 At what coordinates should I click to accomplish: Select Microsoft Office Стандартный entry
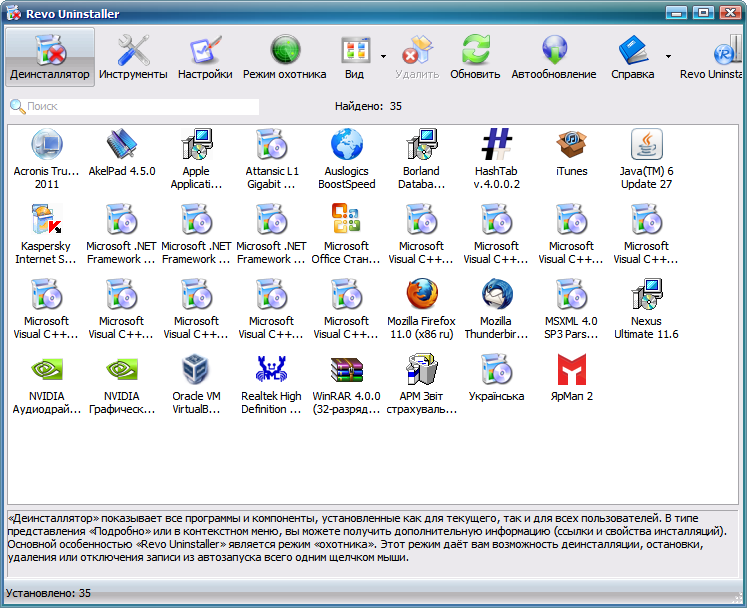[x=346, y=234]
